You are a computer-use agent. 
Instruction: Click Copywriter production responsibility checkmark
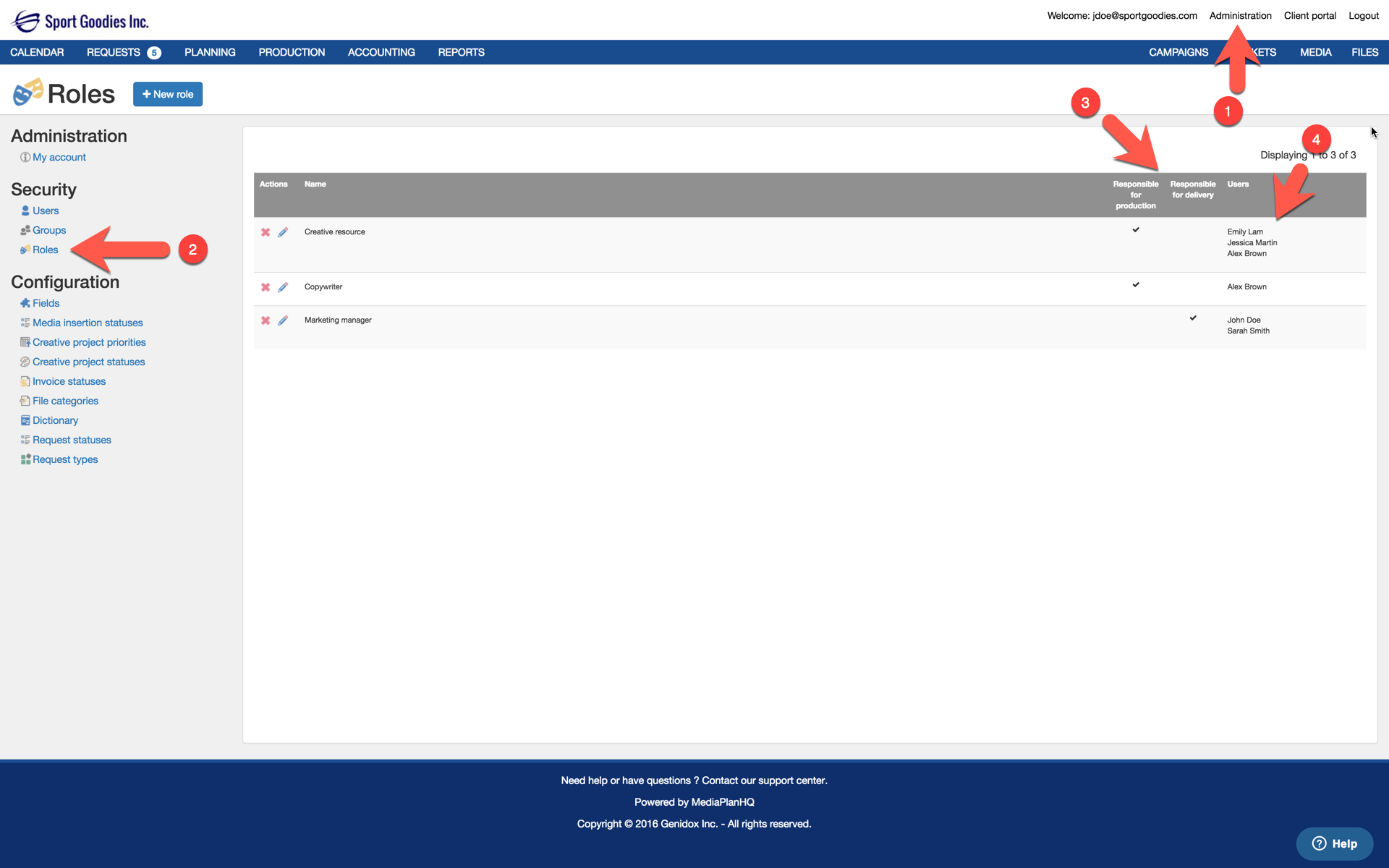(1136, 285)
